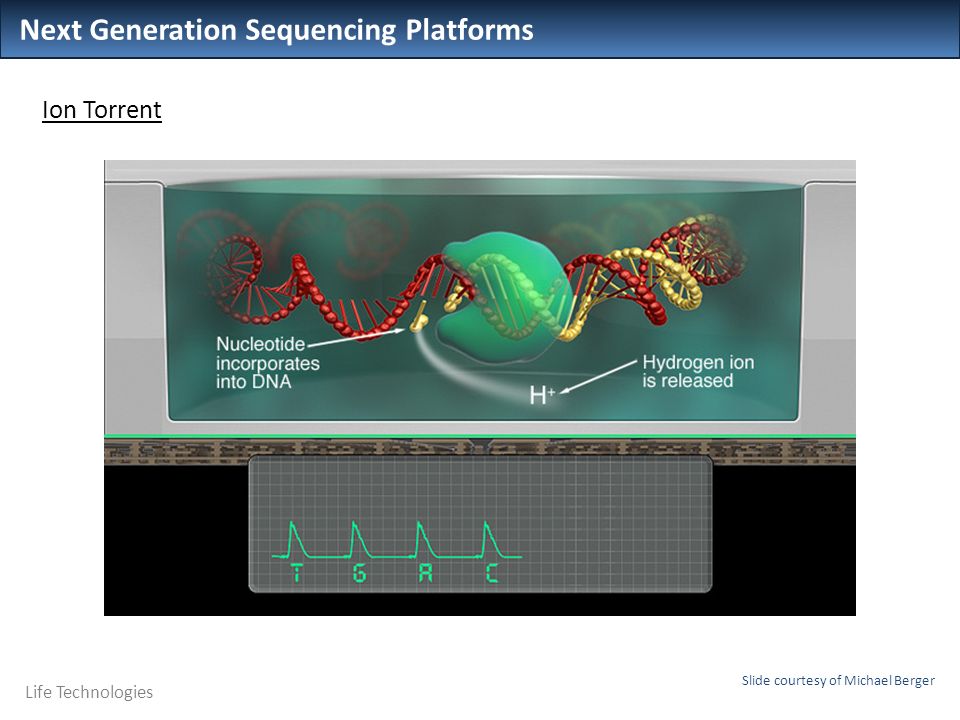Click the letter G under second peak

pos(360,574)
